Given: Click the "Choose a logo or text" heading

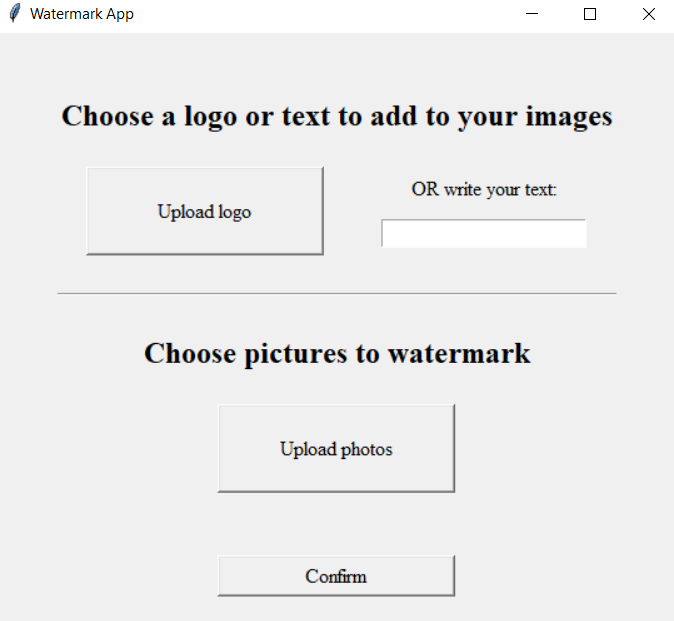Looking at the screenshot, I should pos(337,116).
